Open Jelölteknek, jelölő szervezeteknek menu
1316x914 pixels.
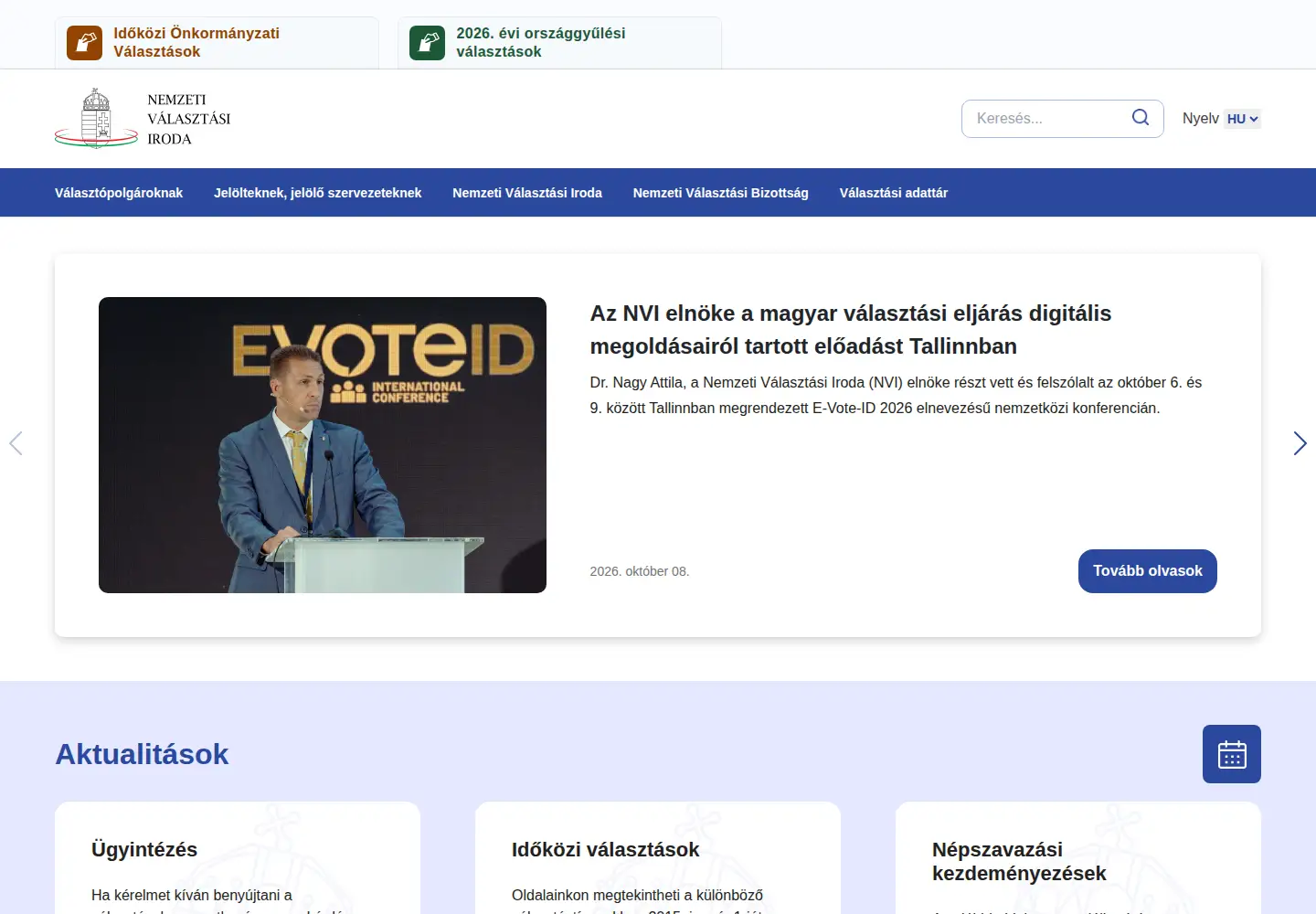318,193
